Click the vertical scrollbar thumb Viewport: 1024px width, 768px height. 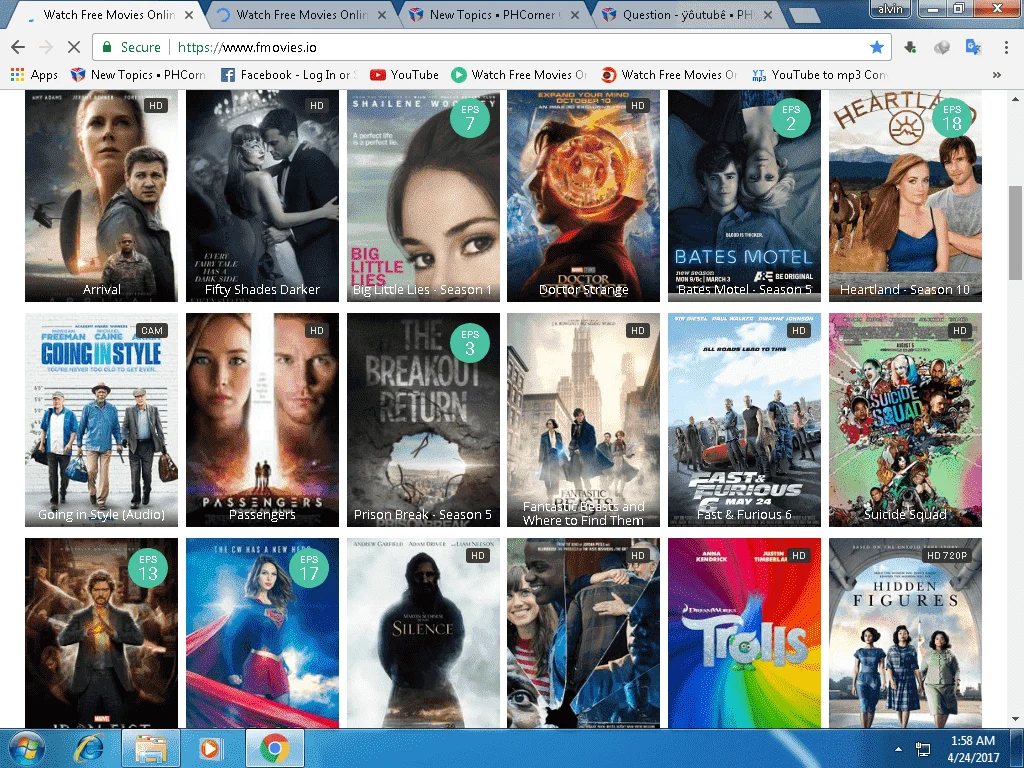[x=1015, y=232]
